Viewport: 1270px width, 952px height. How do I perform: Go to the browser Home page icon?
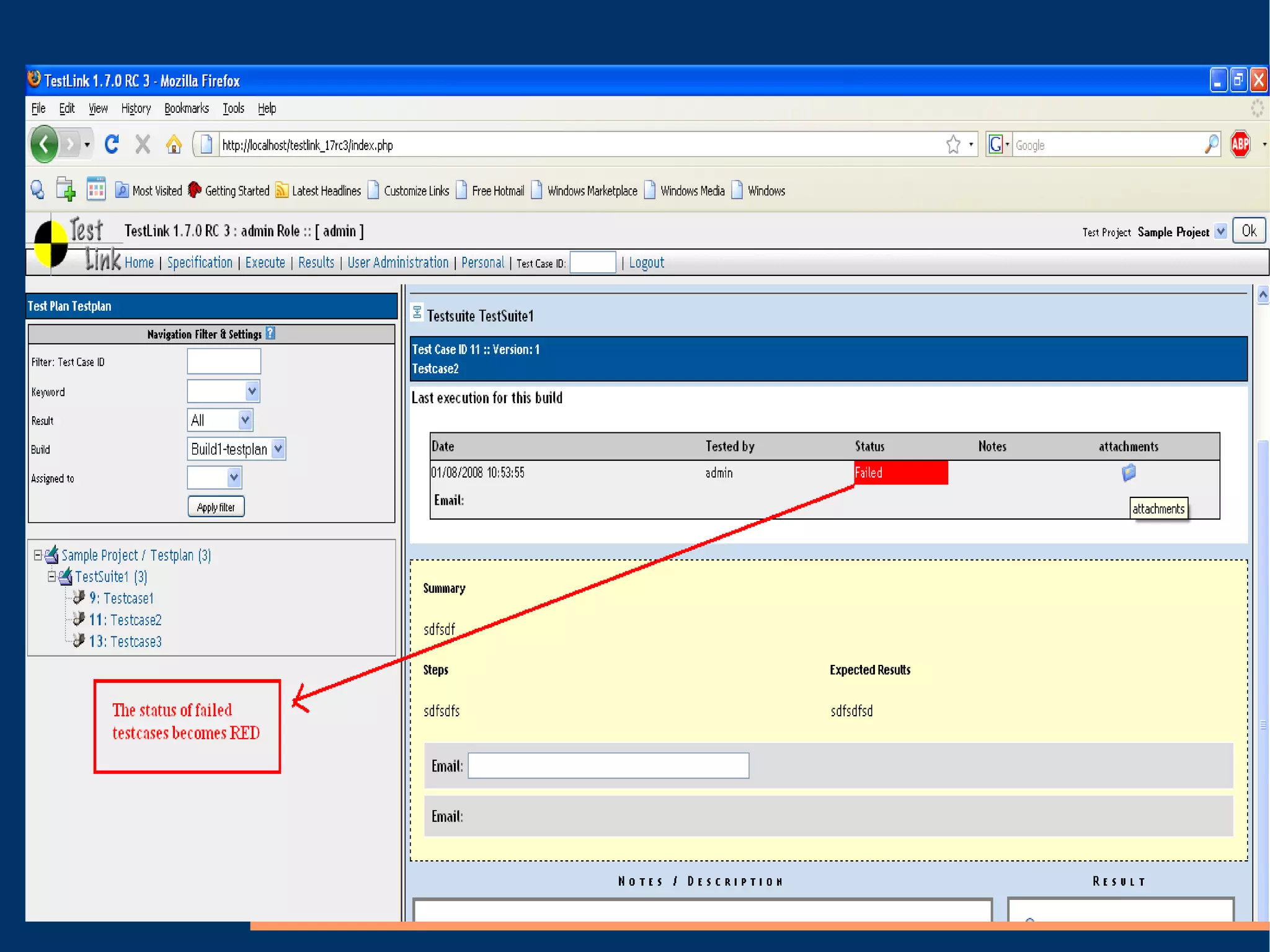174,145
